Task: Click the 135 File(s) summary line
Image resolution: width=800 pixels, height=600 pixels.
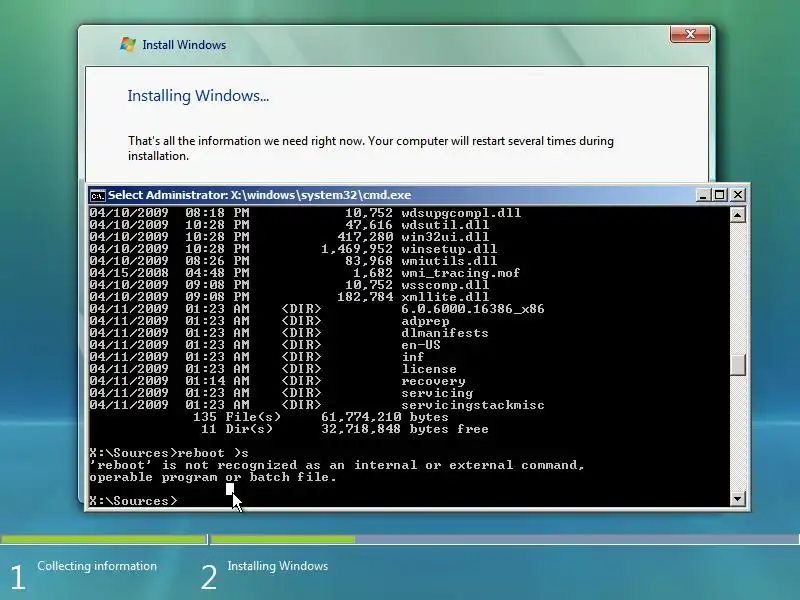Action: pyautogui.click(x=321, y=417)
